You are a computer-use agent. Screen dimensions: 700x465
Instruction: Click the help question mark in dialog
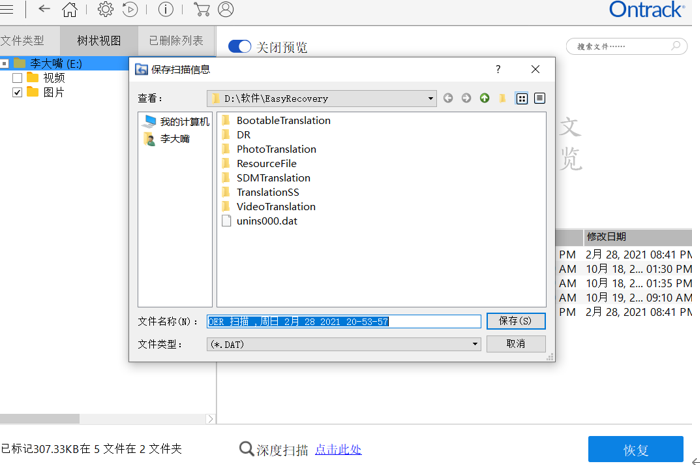point(498,69)
